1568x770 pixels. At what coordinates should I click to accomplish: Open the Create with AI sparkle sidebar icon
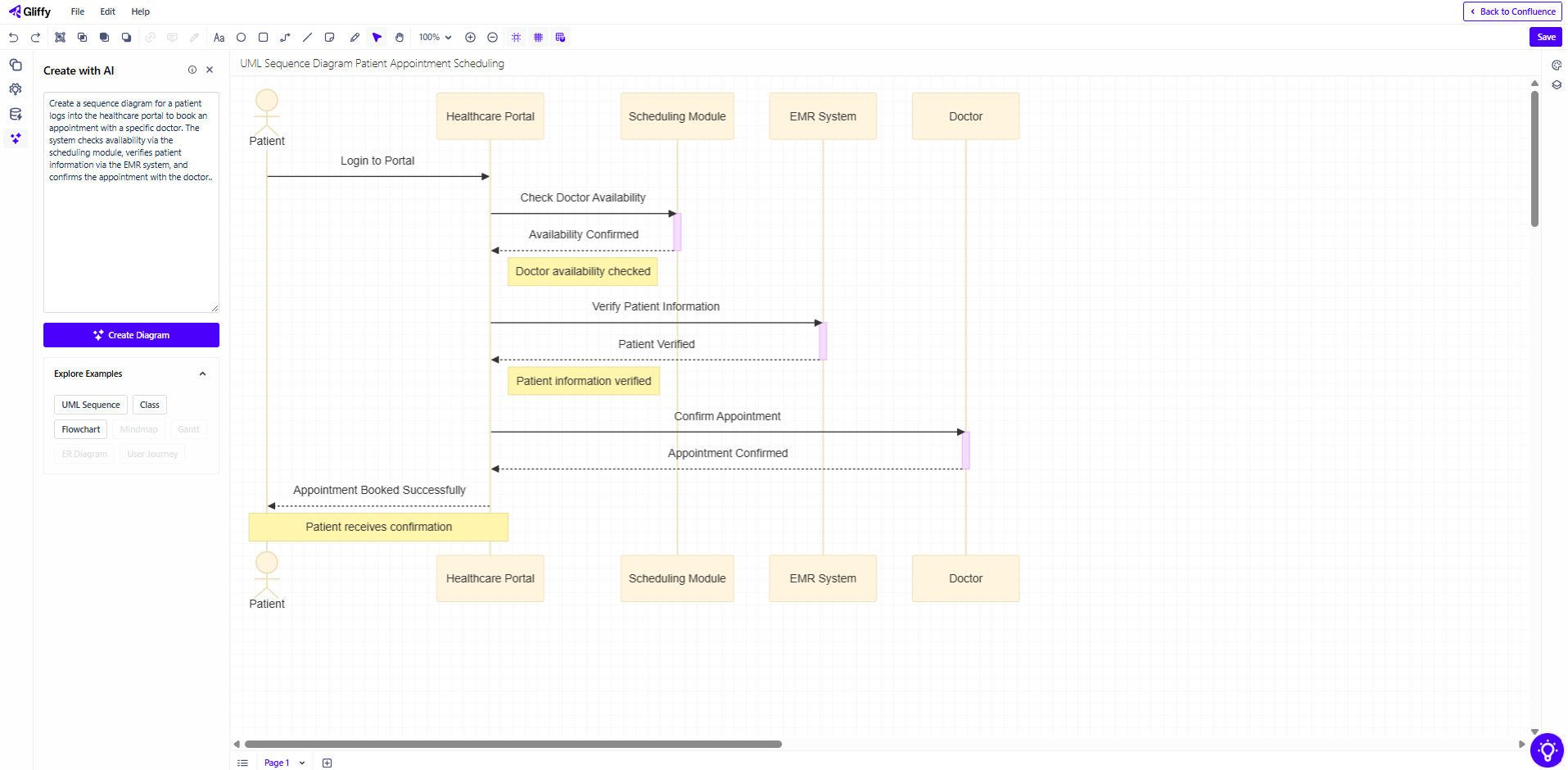[16, 138]
